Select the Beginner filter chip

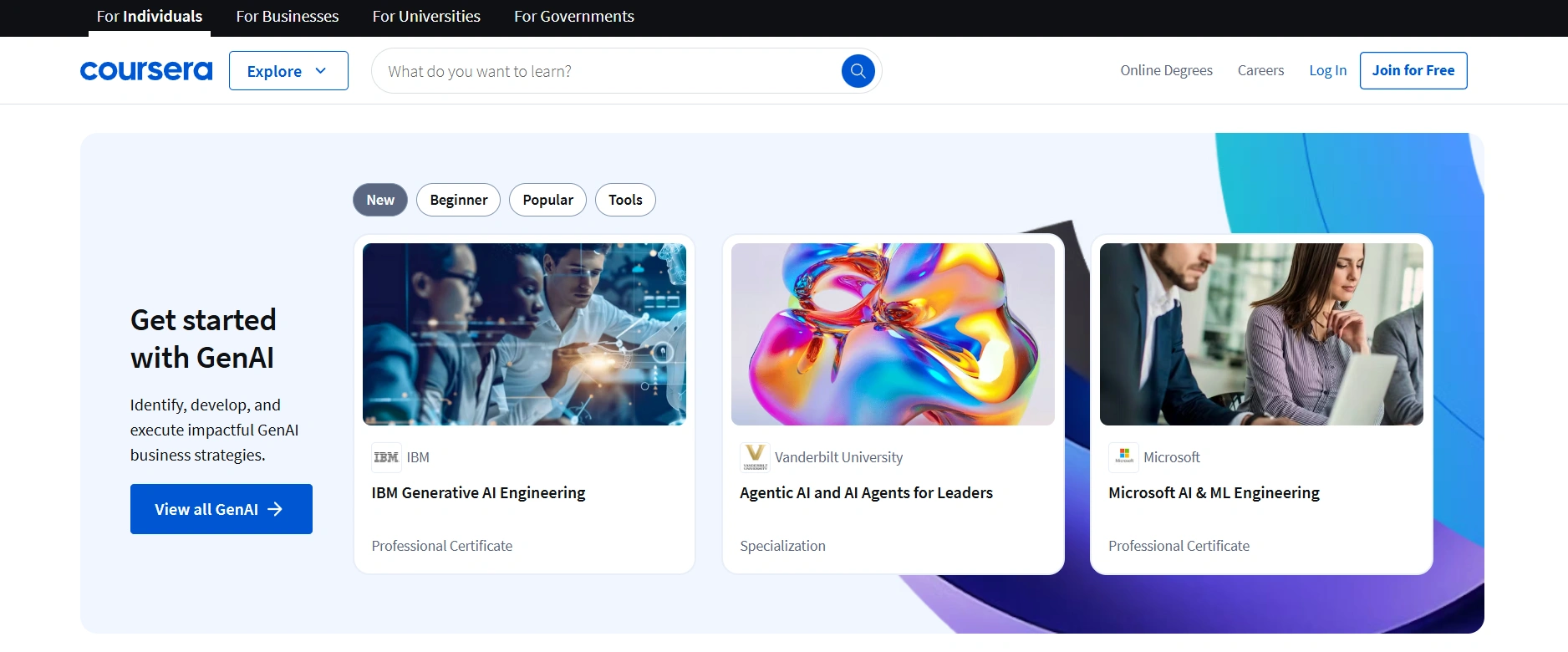tap(458, 200)
